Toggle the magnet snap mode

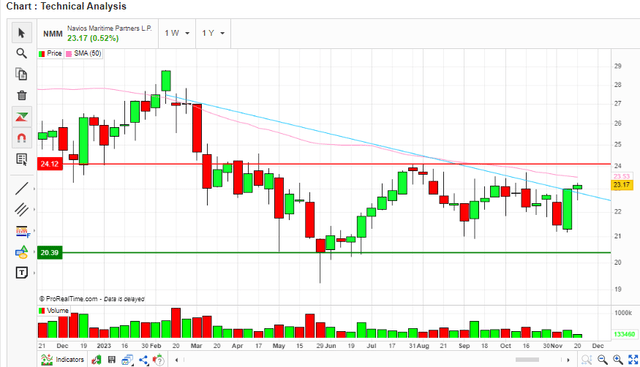pos(22,138)
